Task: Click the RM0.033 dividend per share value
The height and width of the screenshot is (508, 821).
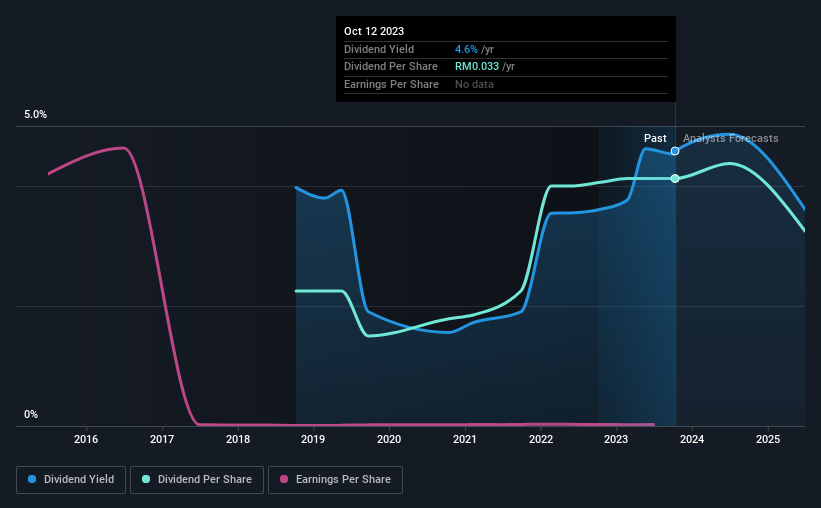Action: click(477, 67)
